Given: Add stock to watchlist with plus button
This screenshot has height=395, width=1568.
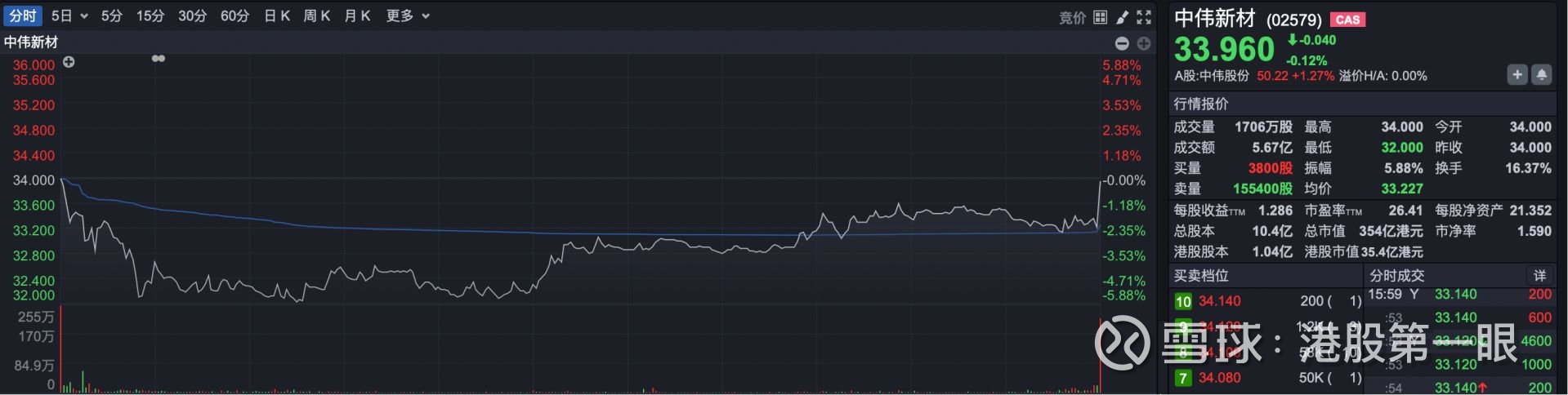Looking at the screenshot, I should [x=1517, y=75].
